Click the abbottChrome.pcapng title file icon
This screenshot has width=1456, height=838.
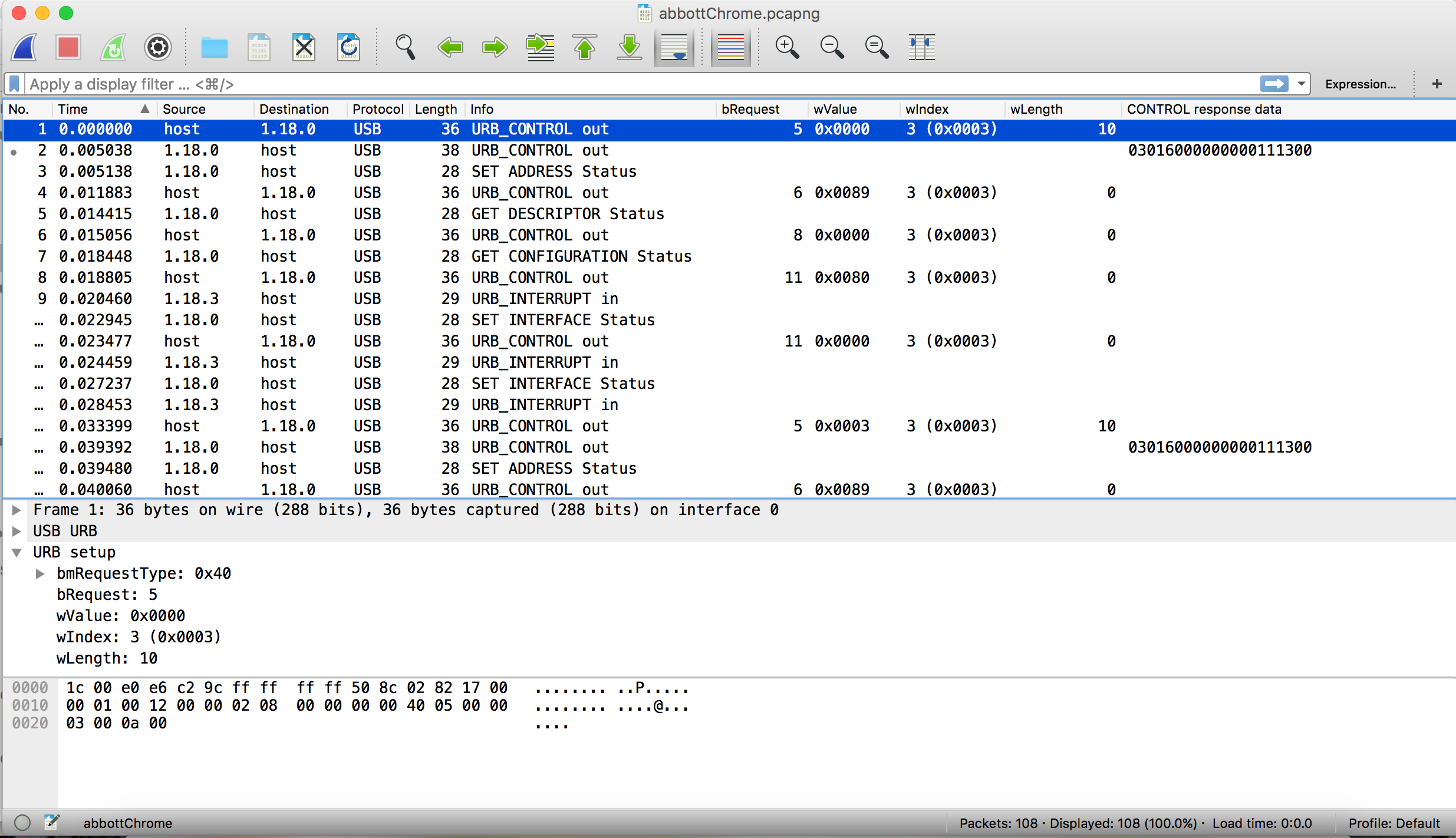point(644,13)
